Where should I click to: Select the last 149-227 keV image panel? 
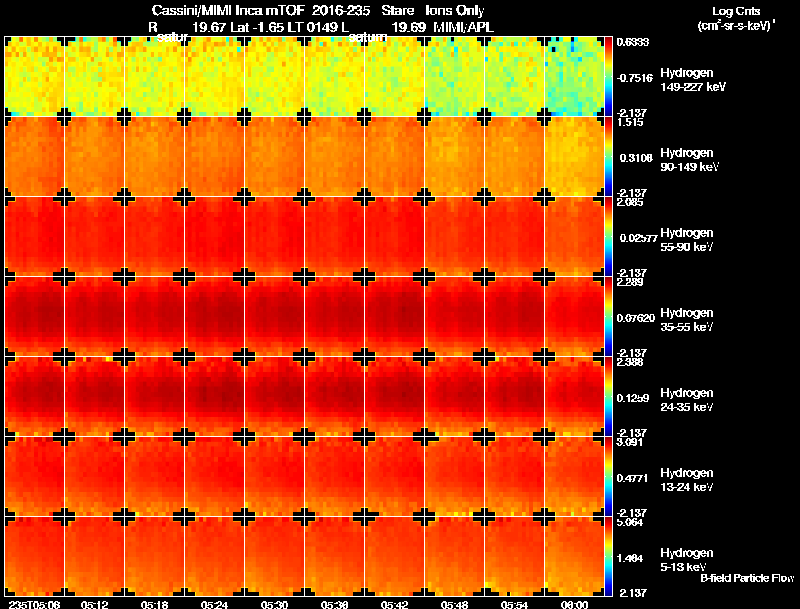pos(574,77)
